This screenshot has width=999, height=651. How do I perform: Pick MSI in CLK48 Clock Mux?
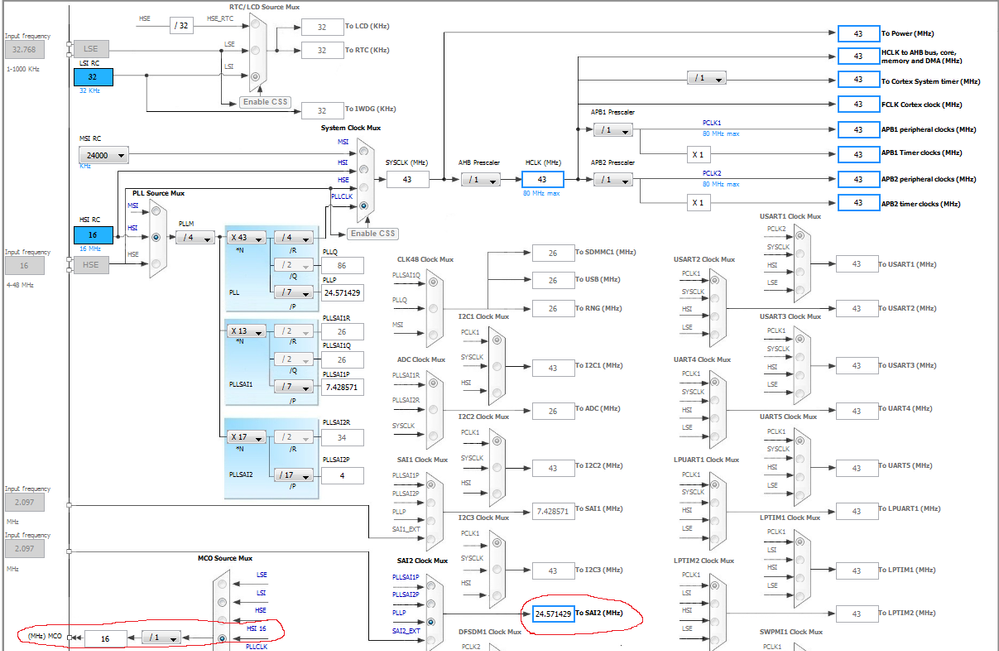pos(433,334)
